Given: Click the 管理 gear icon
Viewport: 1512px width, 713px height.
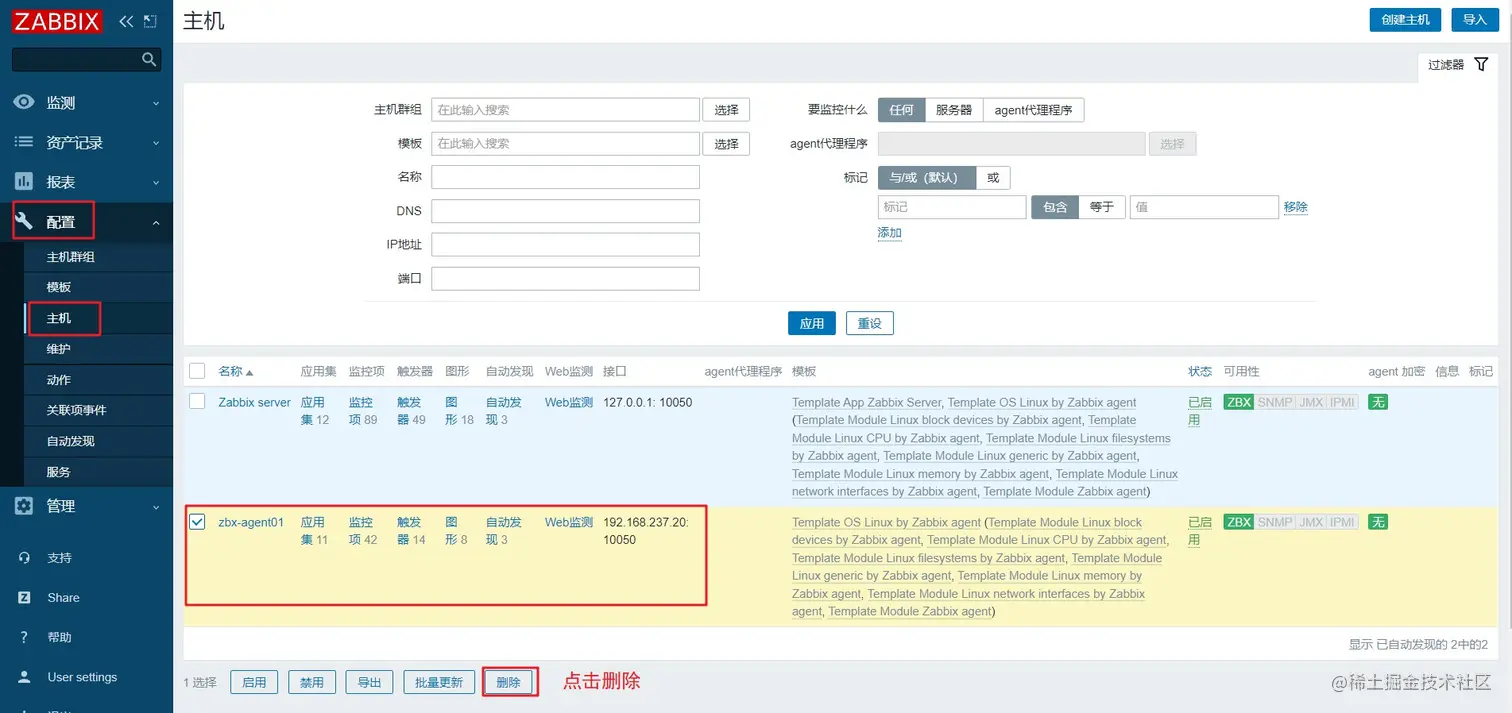Looking at the screenshot, I should coord(24,506).
